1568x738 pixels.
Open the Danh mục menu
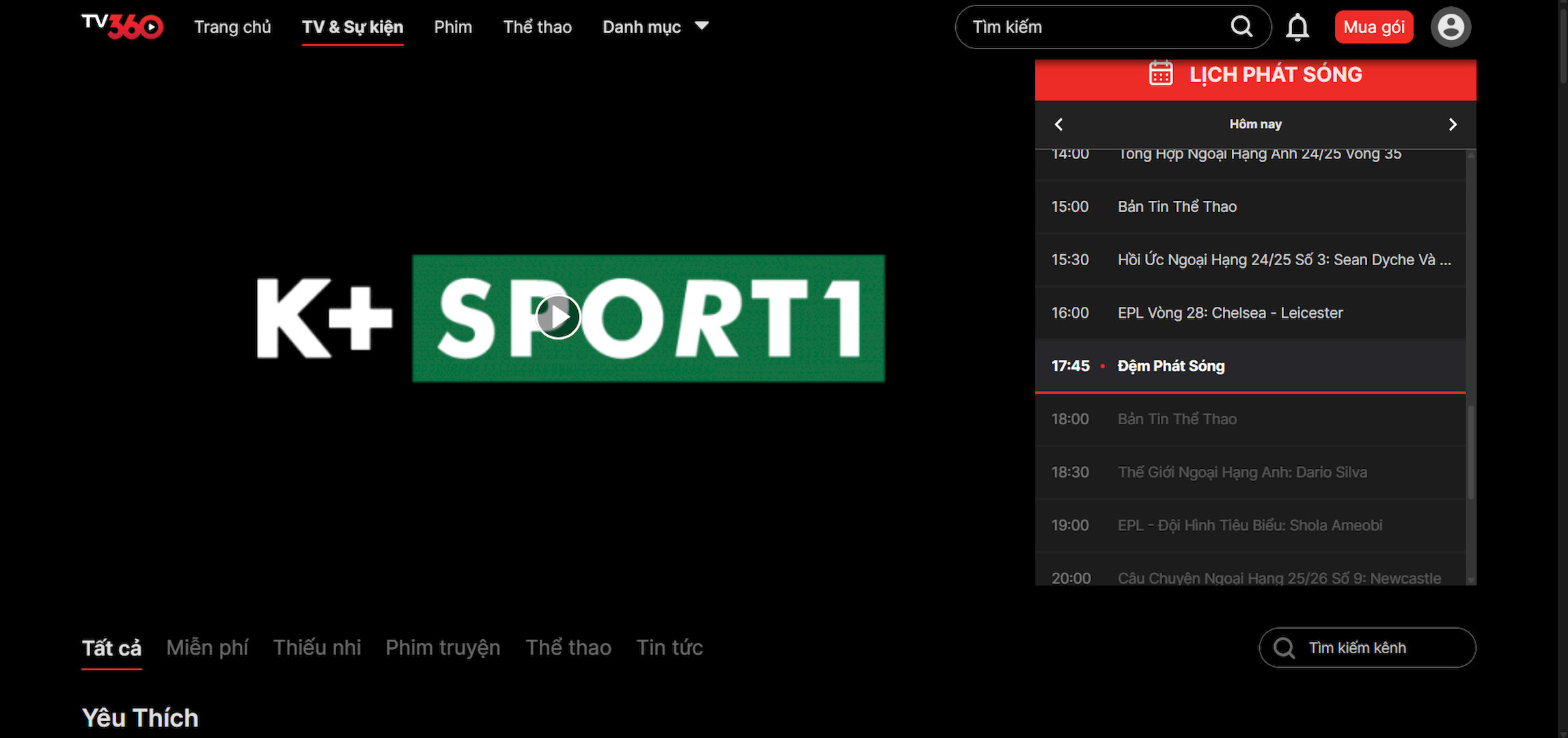click(x=642, y=27)
